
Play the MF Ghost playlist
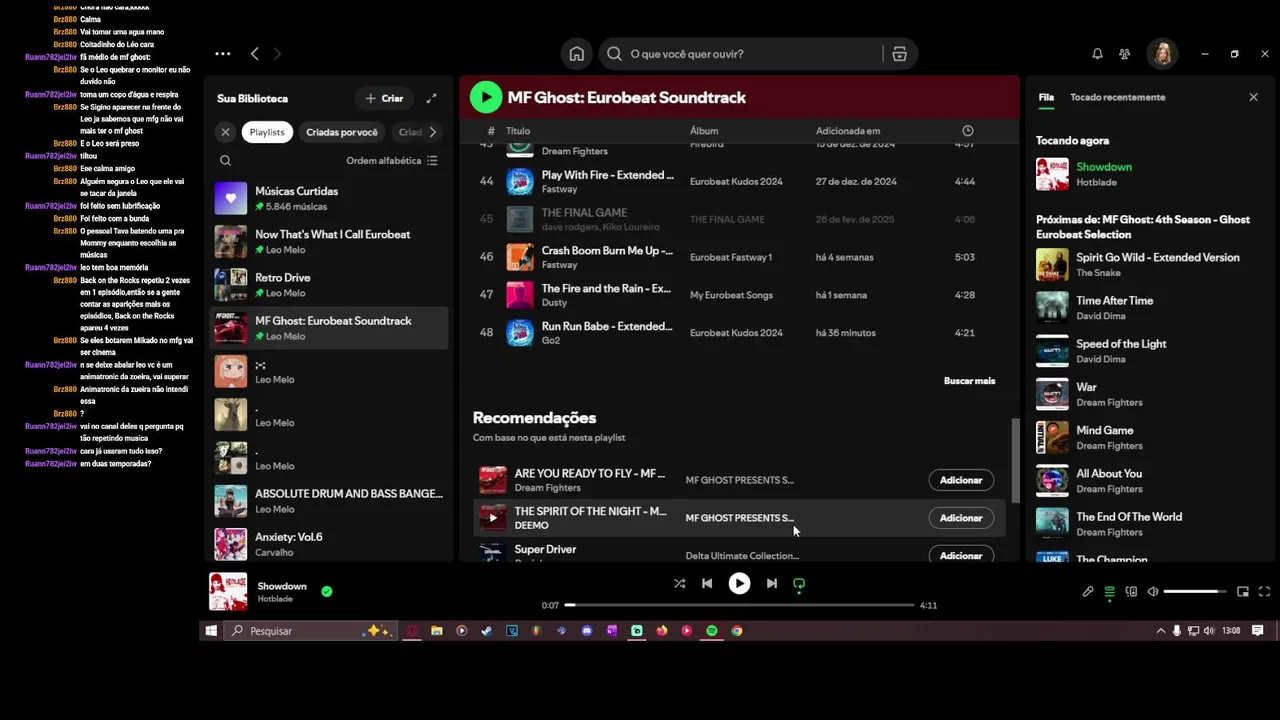click(486, 97)
